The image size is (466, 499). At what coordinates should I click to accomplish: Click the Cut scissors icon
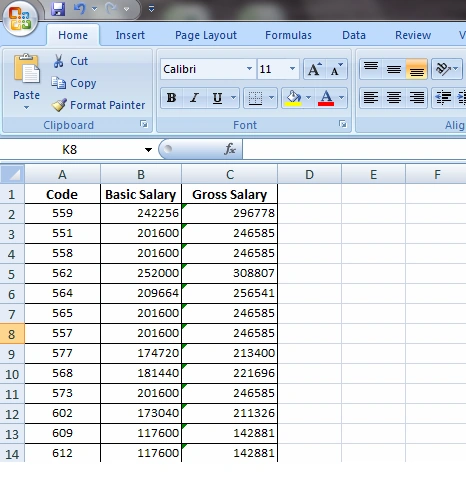click(59, 61)
